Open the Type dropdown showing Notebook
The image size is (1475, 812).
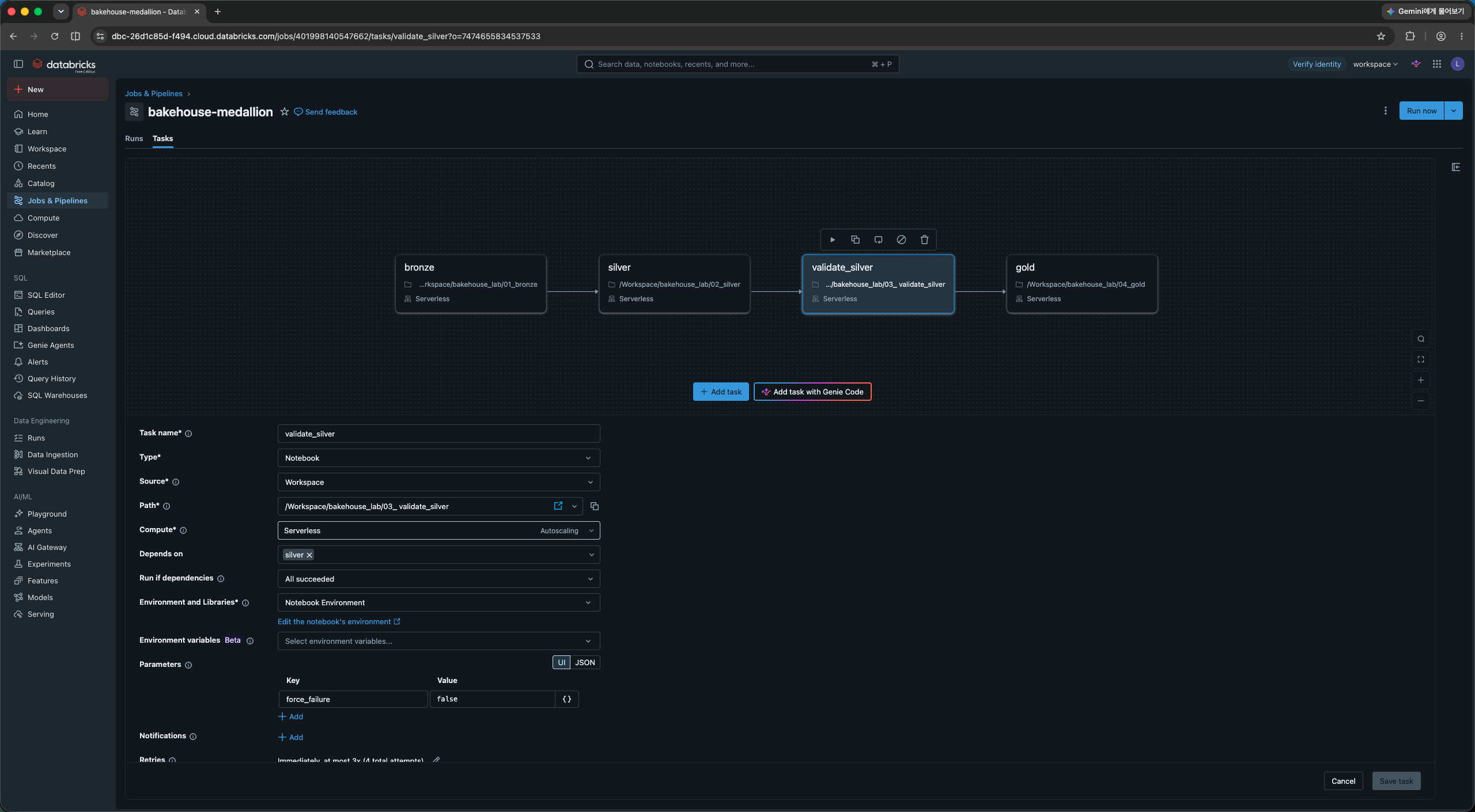tap(438, 458)
